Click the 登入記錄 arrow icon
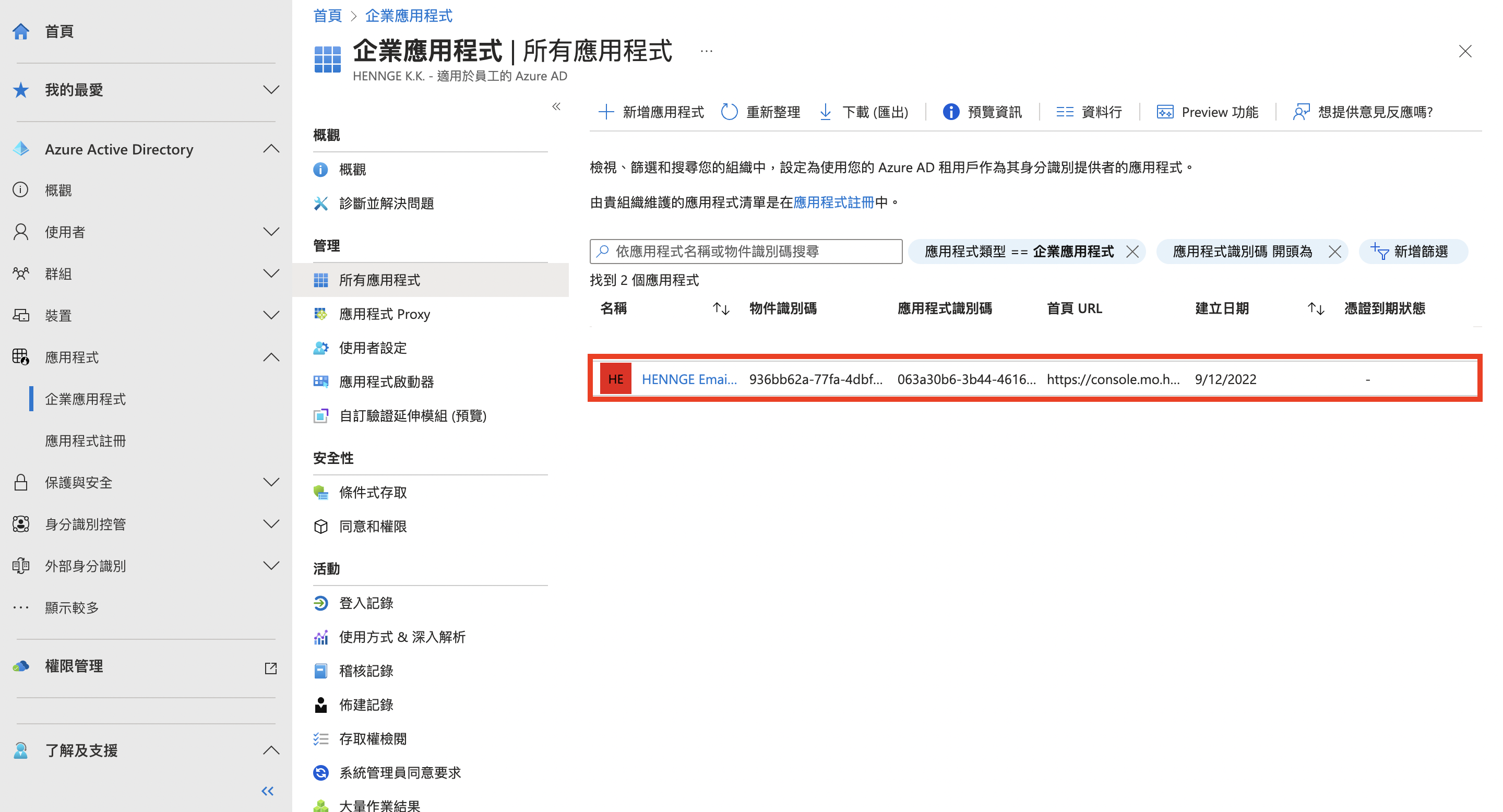1503x812 pixels. coord(320,603)
